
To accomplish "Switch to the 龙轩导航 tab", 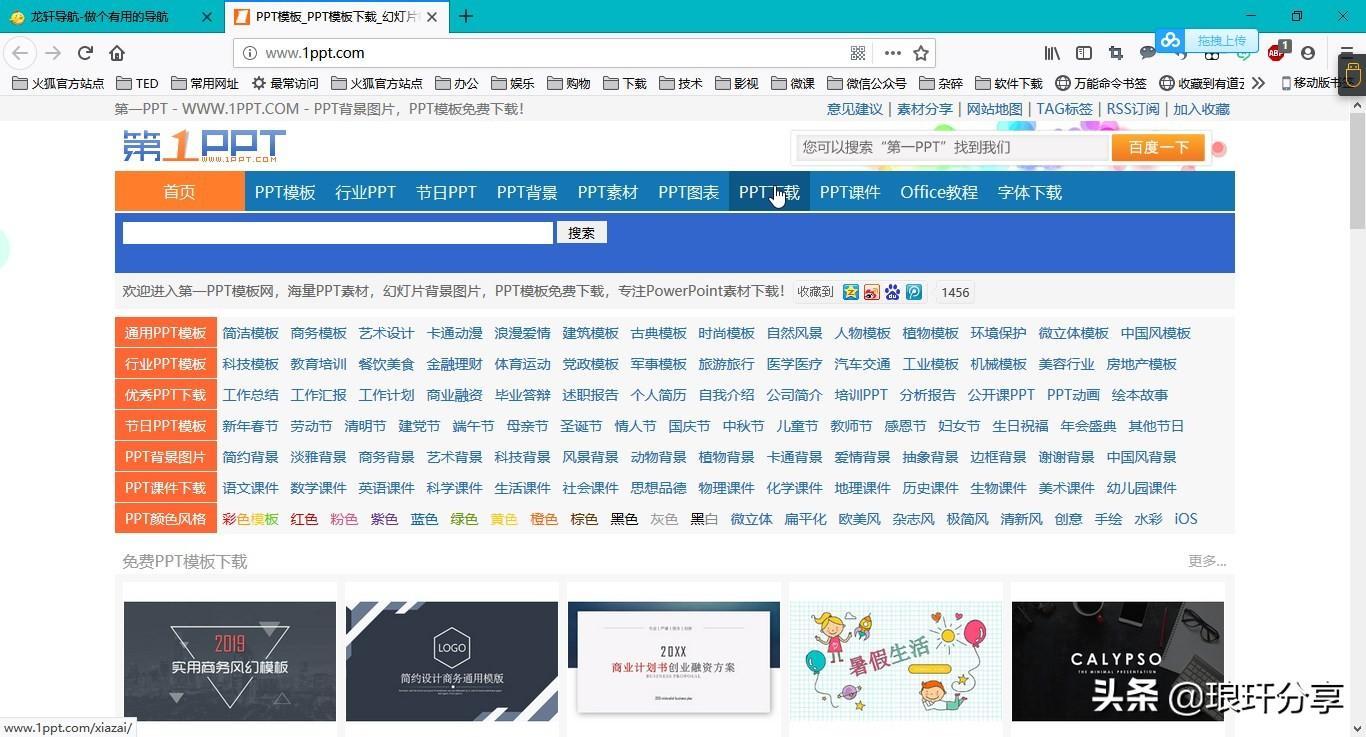I will (x=110, y=17).
